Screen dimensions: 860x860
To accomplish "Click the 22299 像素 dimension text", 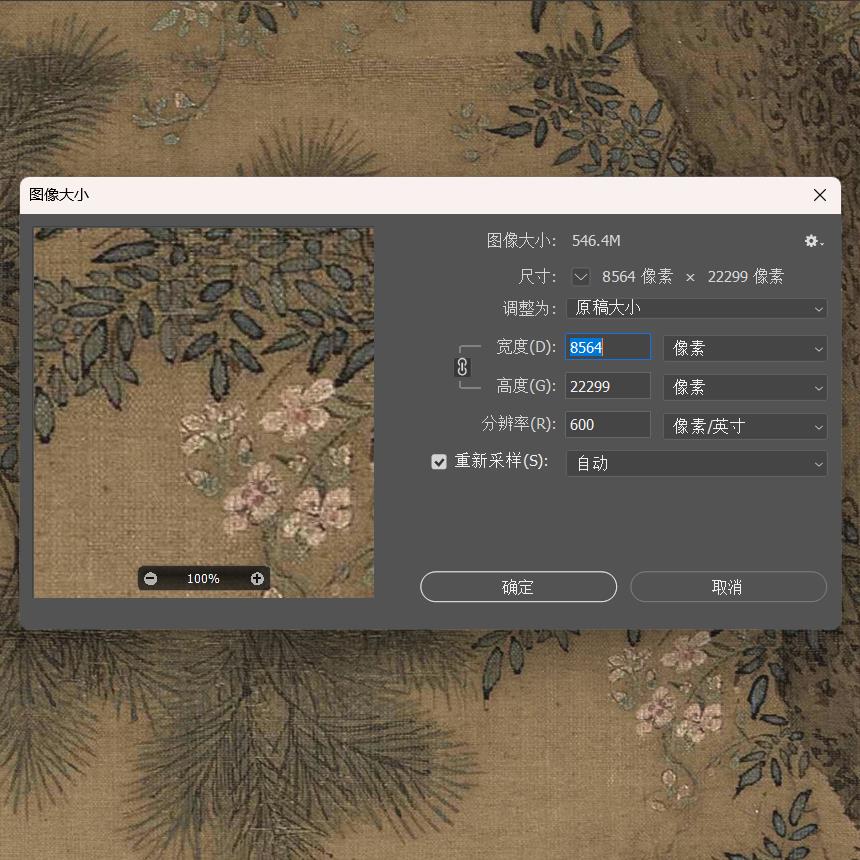I will tap(745, 276).
